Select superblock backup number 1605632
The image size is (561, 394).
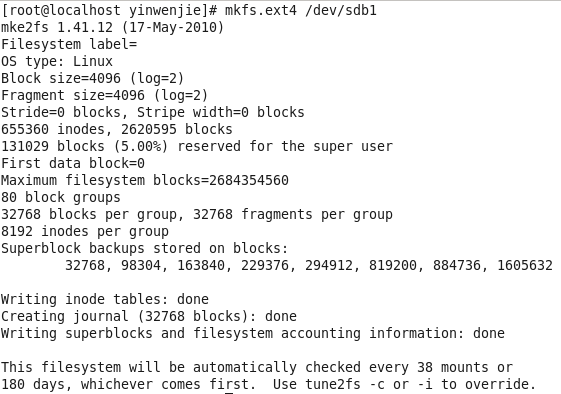tap(525, 266)
